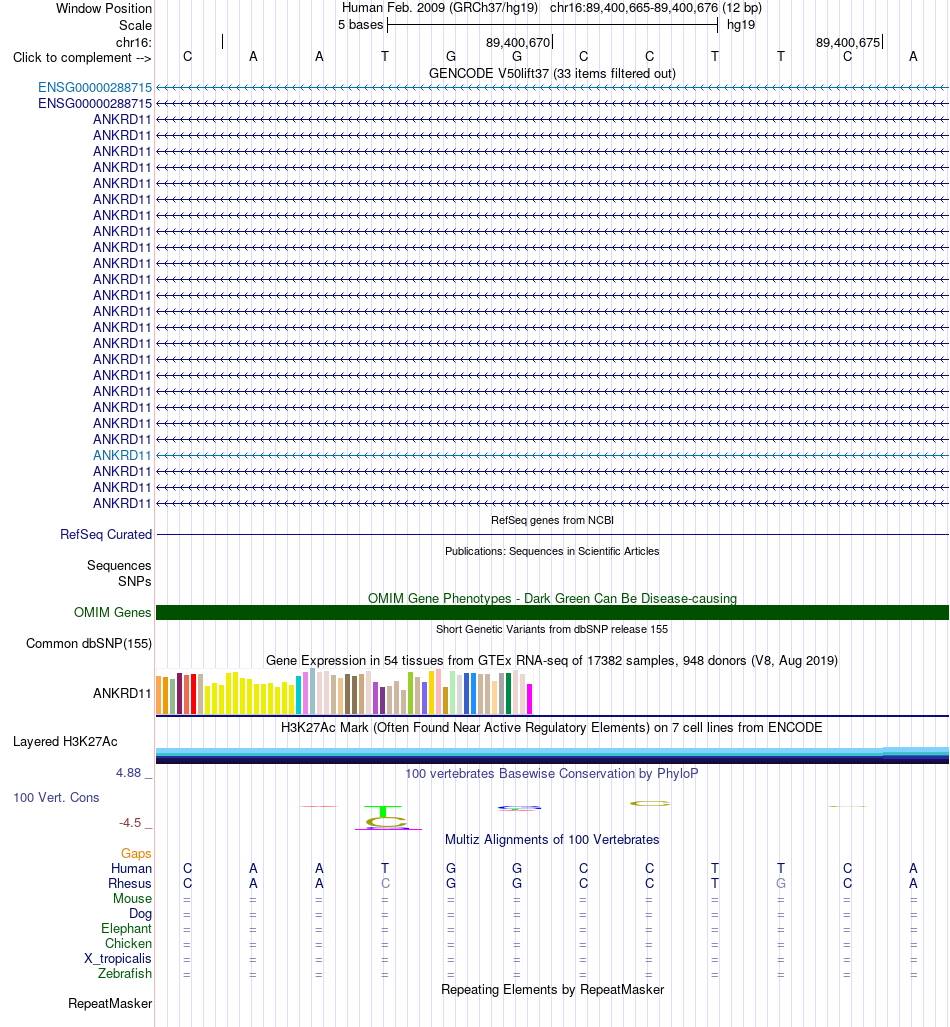Click the hg19 assembly label
The width and height of the screenshot is (950, 1027).
(x=741, y=25)
